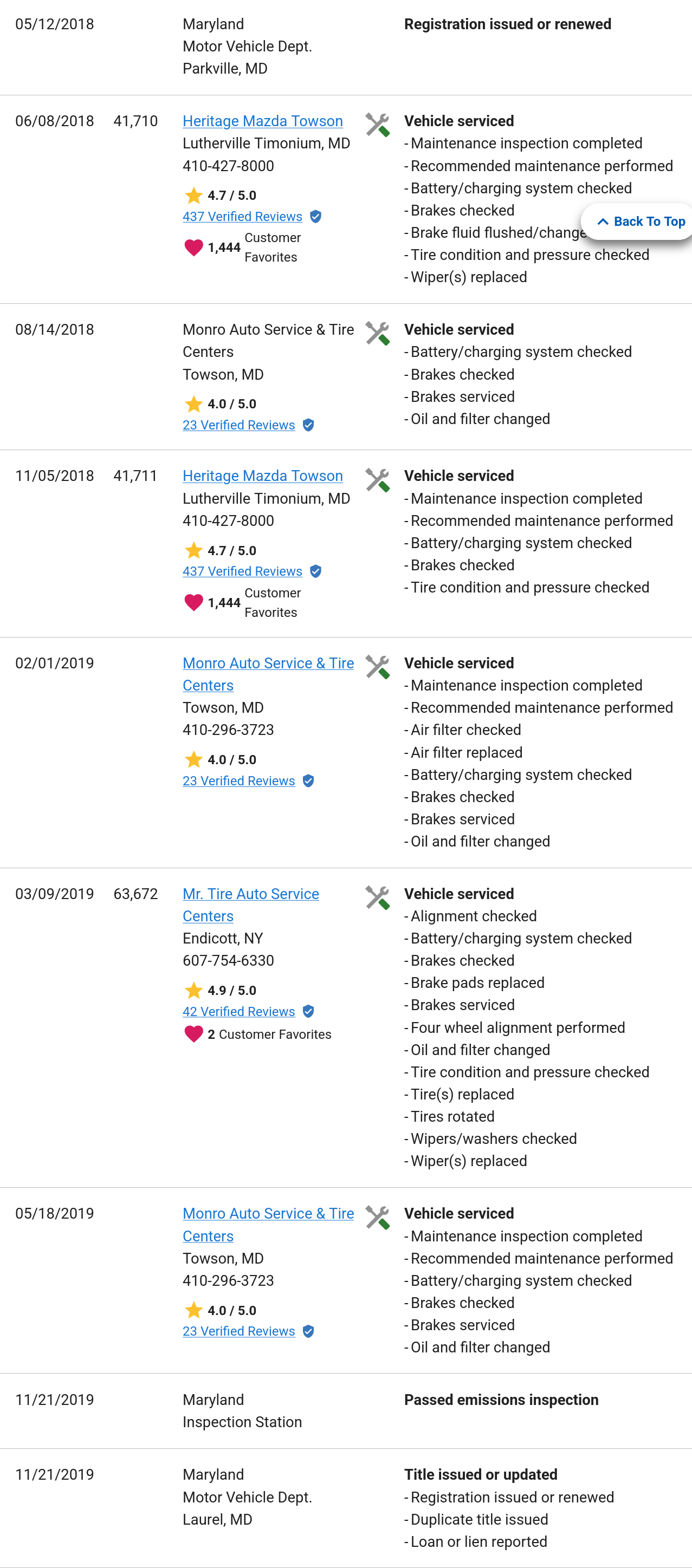Open Monro Auto Service link dated 02/01/2019
Screen dimensions: 692x1568
(268, 663)
